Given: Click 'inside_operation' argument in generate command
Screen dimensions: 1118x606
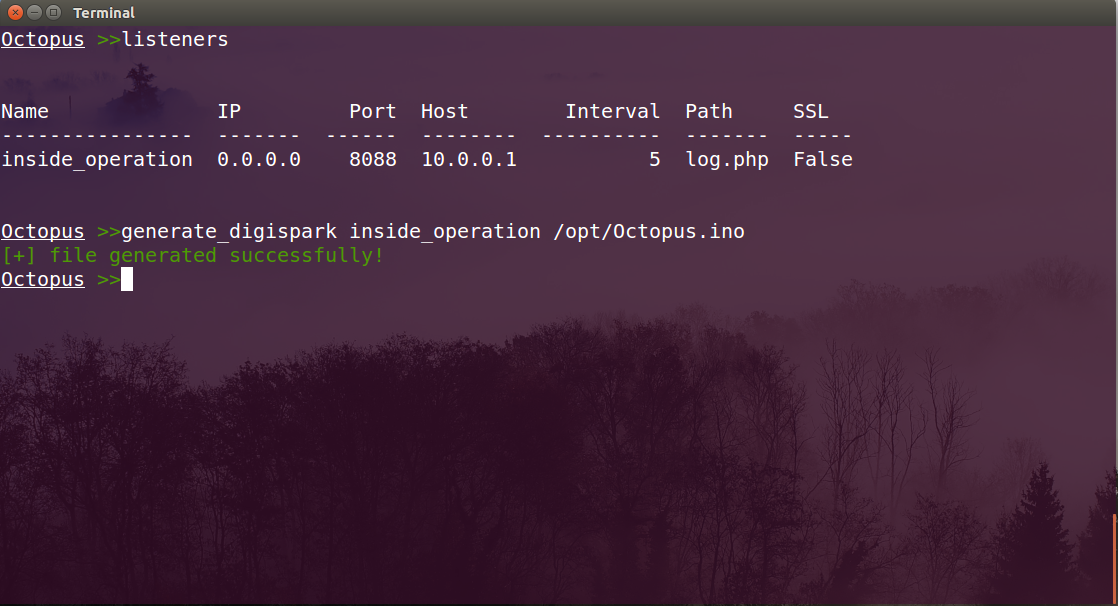Looking at the screenshot, I should pyautogui.click(x=445, y=232).
